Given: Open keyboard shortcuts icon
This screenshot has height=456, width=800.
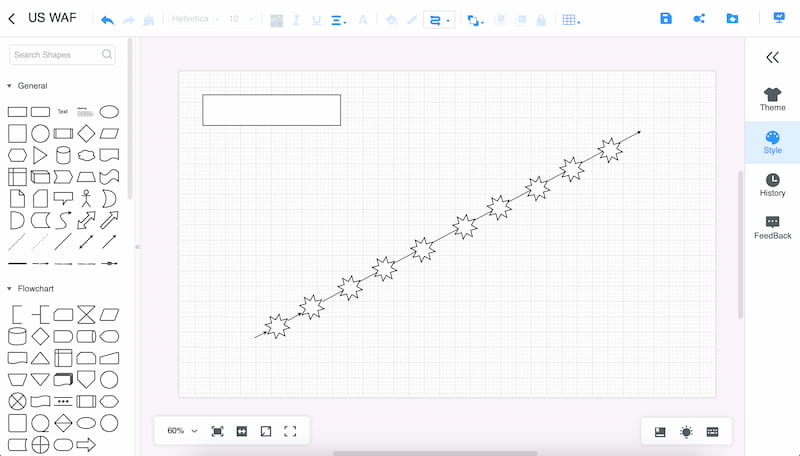Looking at the screenshot, I should (x=713, y=432).
